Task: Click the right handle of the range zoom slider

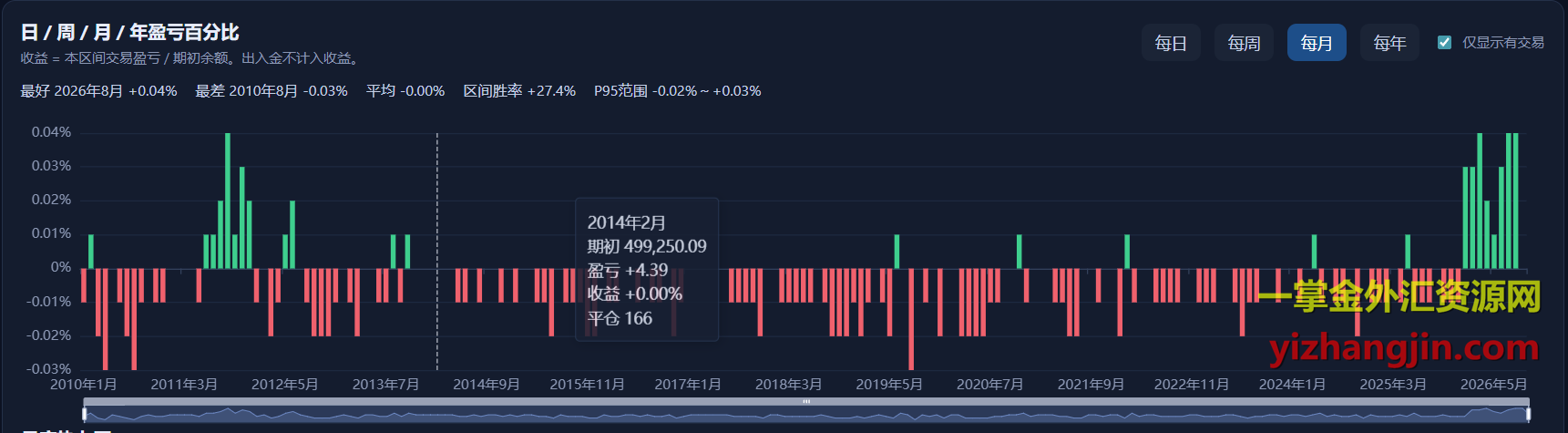Action: point(1528,414)
